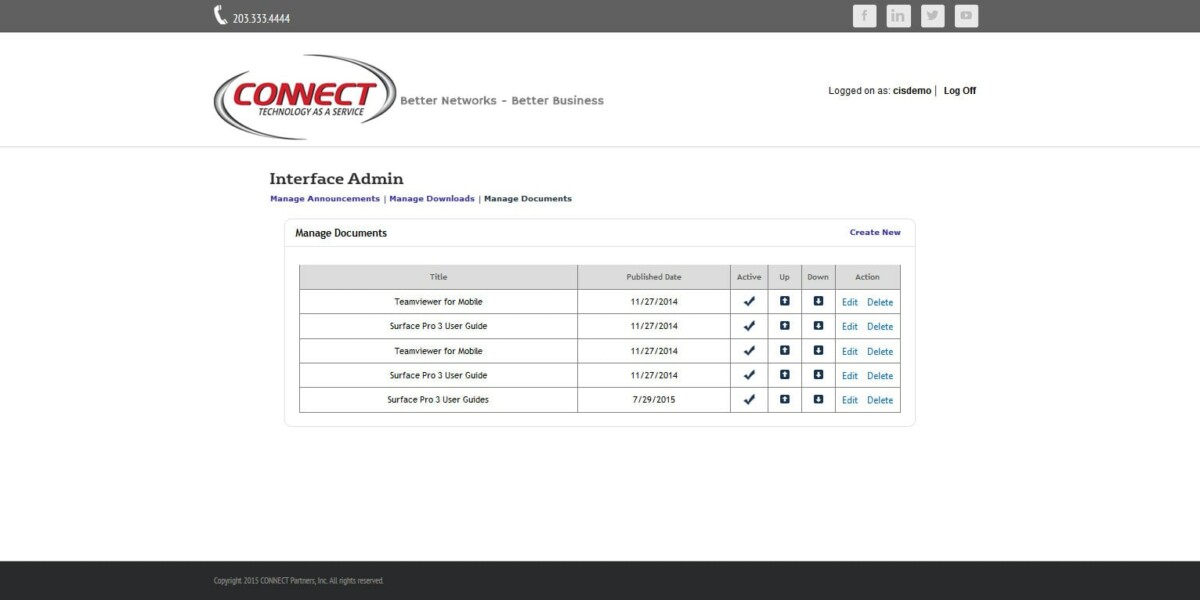Click the Interface Admin heading
1200x600 pixels.
tap(336, 179)
